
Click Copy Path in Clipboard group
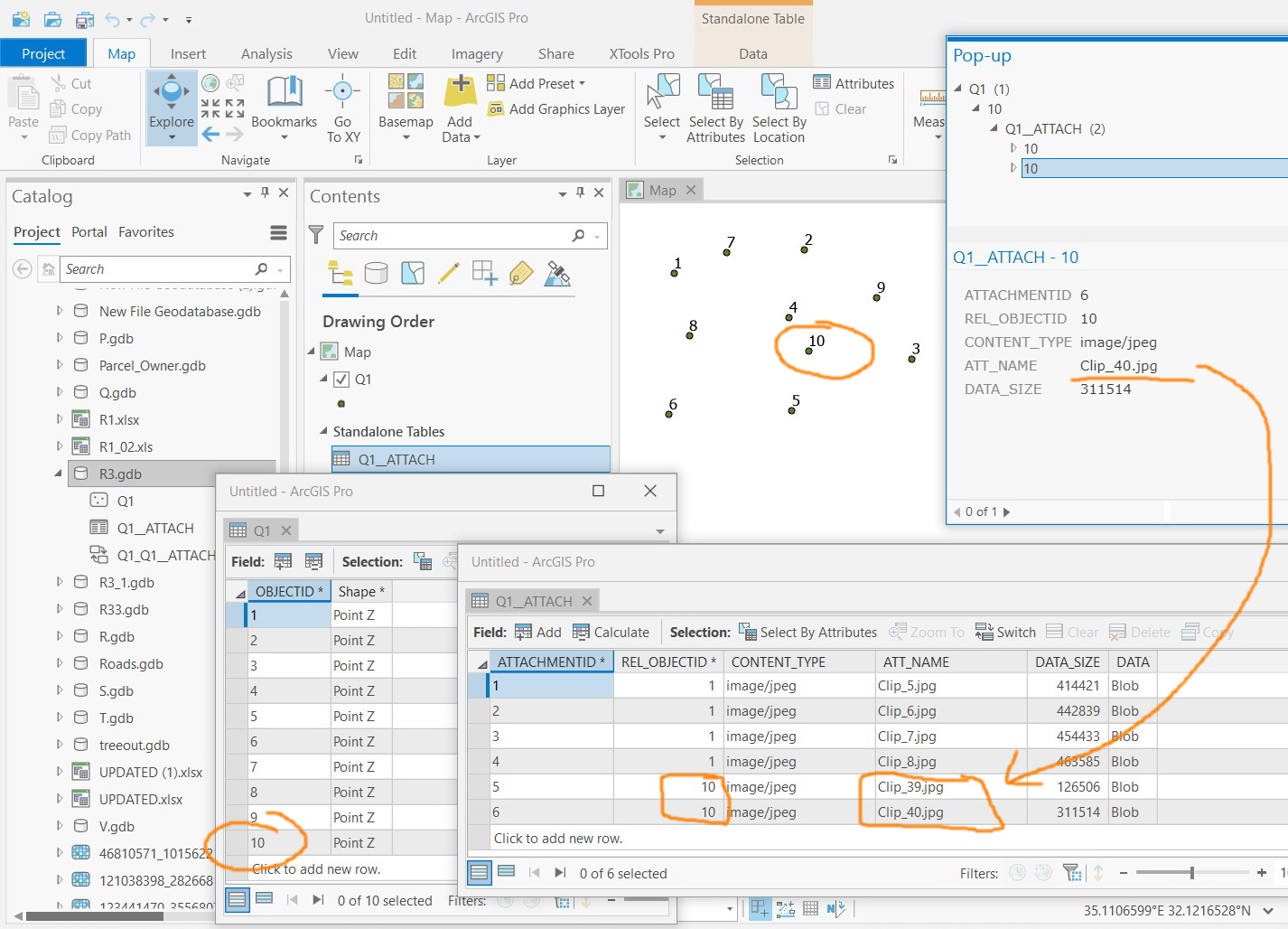coord(90,136)
